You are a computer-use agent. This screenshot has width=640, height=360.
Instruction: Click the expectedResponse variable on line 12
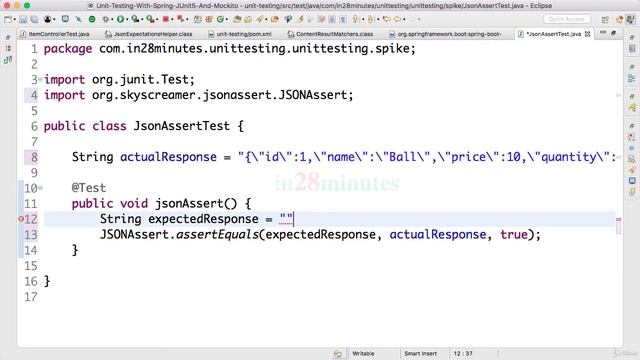coord(203,220)
